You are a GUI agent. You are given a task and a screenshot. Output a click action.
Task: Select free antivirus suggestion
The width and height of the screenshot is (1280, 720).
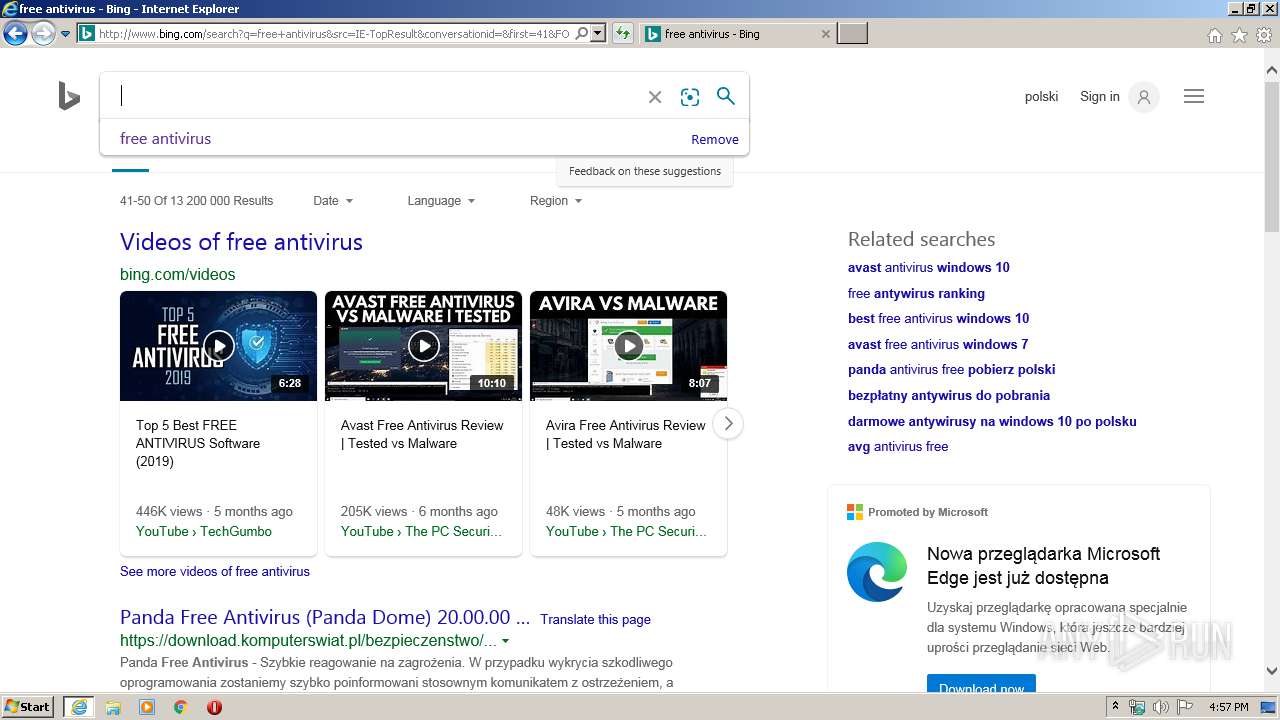pos(166,139)
